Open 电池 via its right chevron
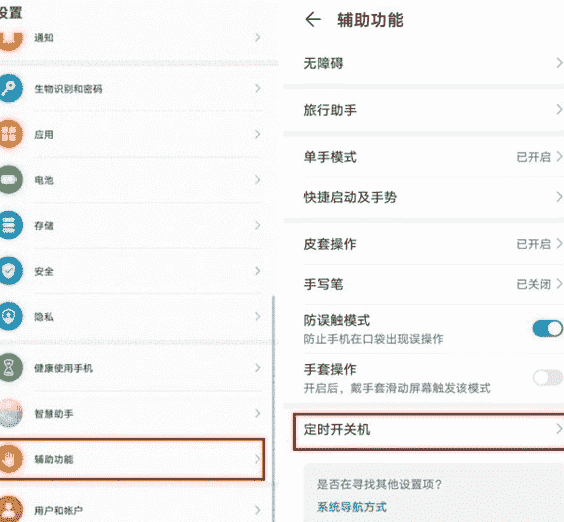 pos(258,180)
